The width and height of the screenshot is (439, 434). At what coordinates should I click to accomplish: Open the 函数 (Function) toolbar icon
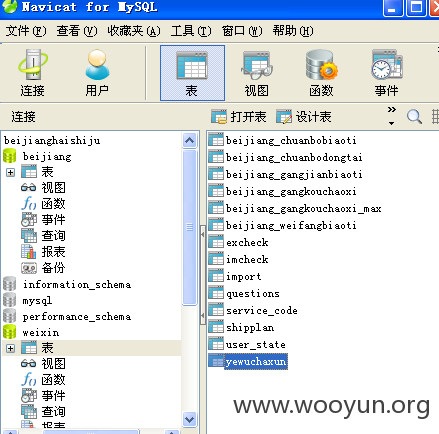[321, 73]
